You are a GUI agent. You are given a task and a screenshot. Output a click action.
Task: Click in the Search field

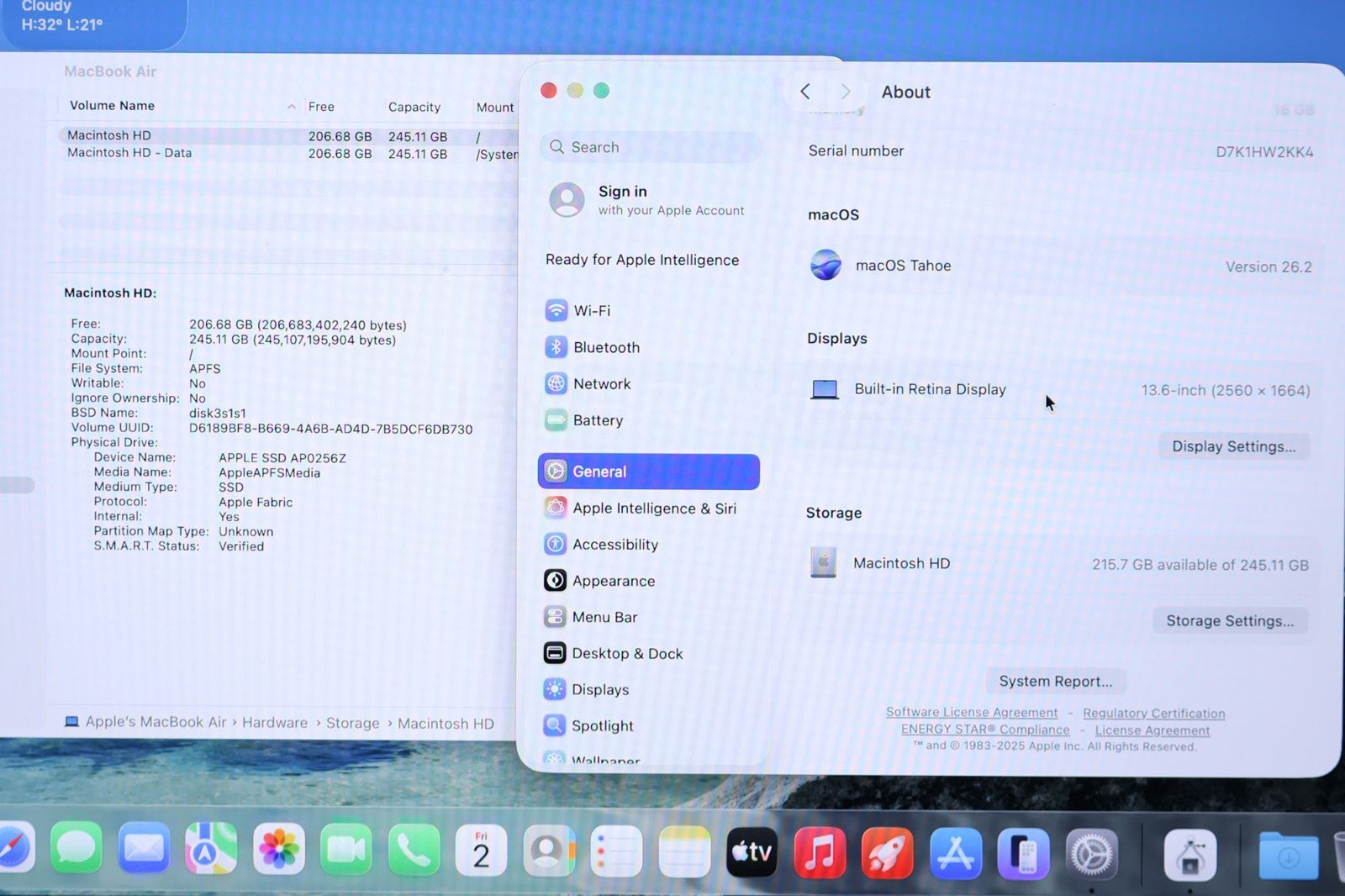coord(651,147)
